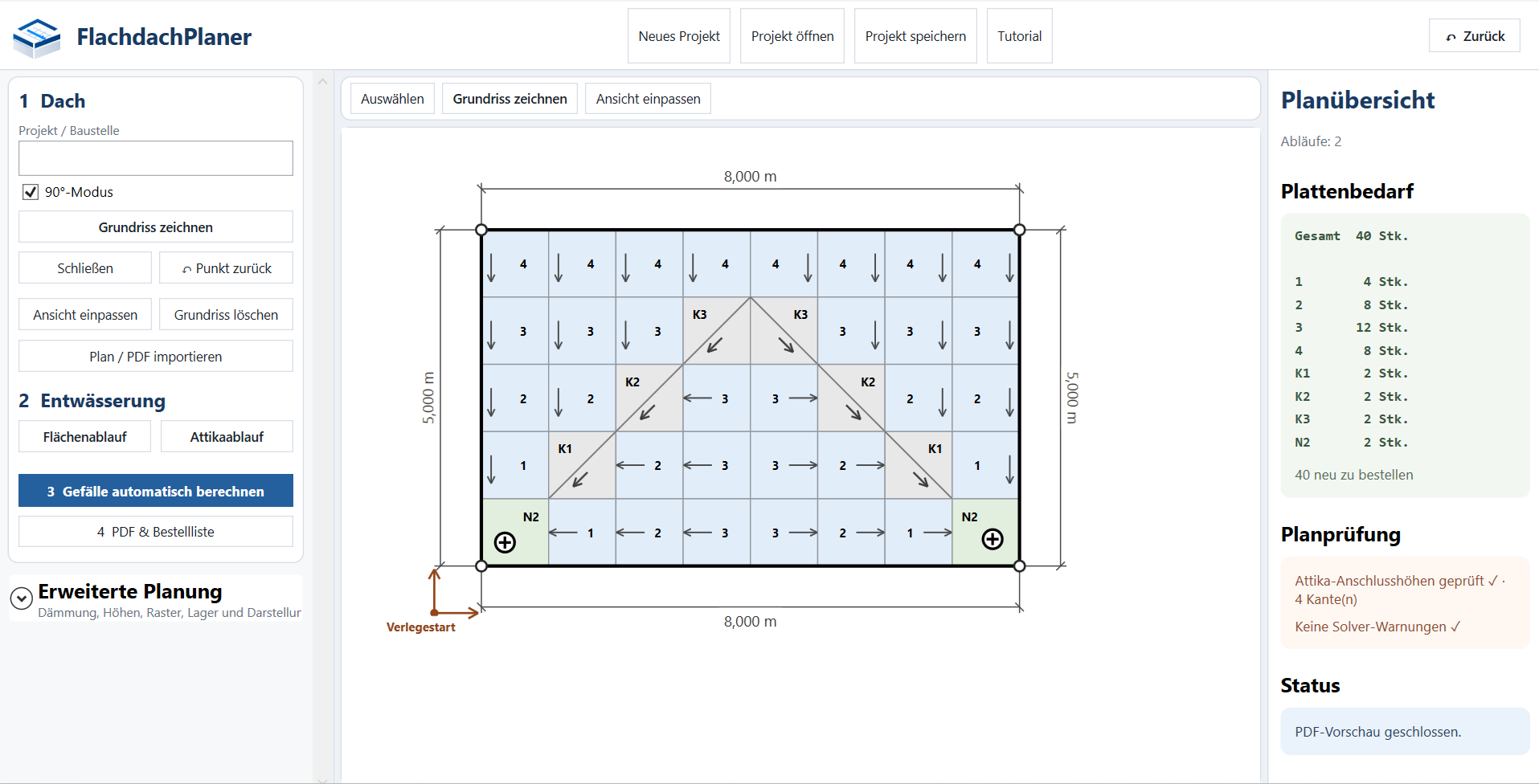
Task: Expand the Erweiterte Planung chevron
Action: click(22, 598)
